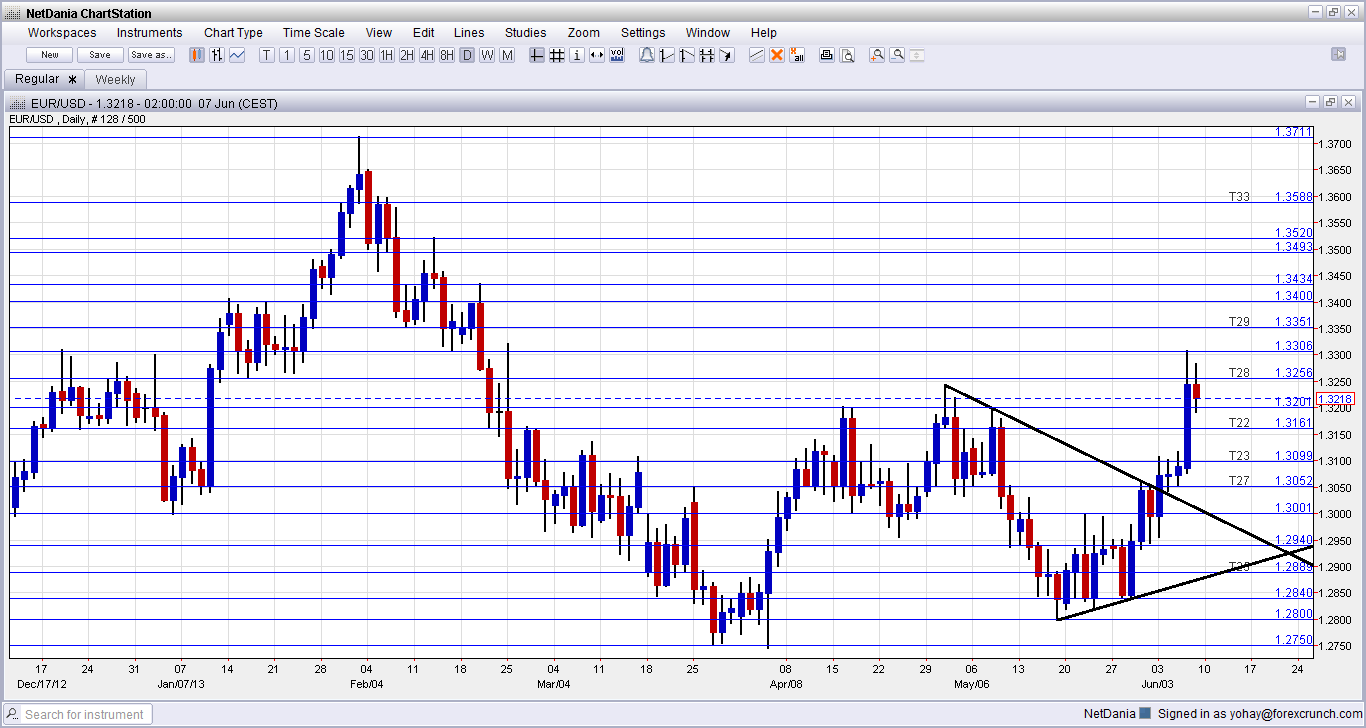Choose the daily (D) time scale

(466, 55)
